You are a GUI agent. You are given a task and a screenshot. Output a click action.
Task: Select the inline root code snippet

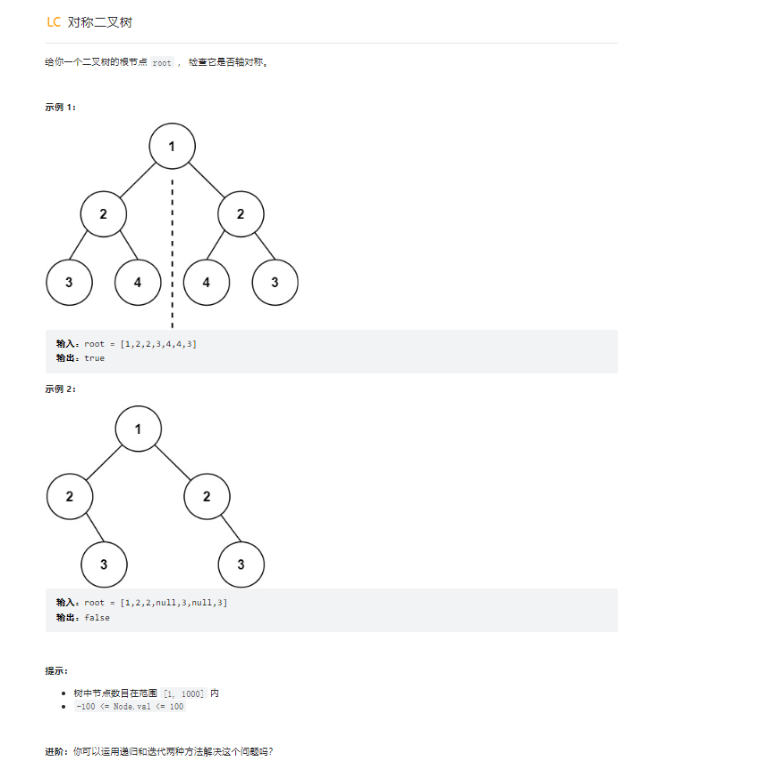pos(162,63)
